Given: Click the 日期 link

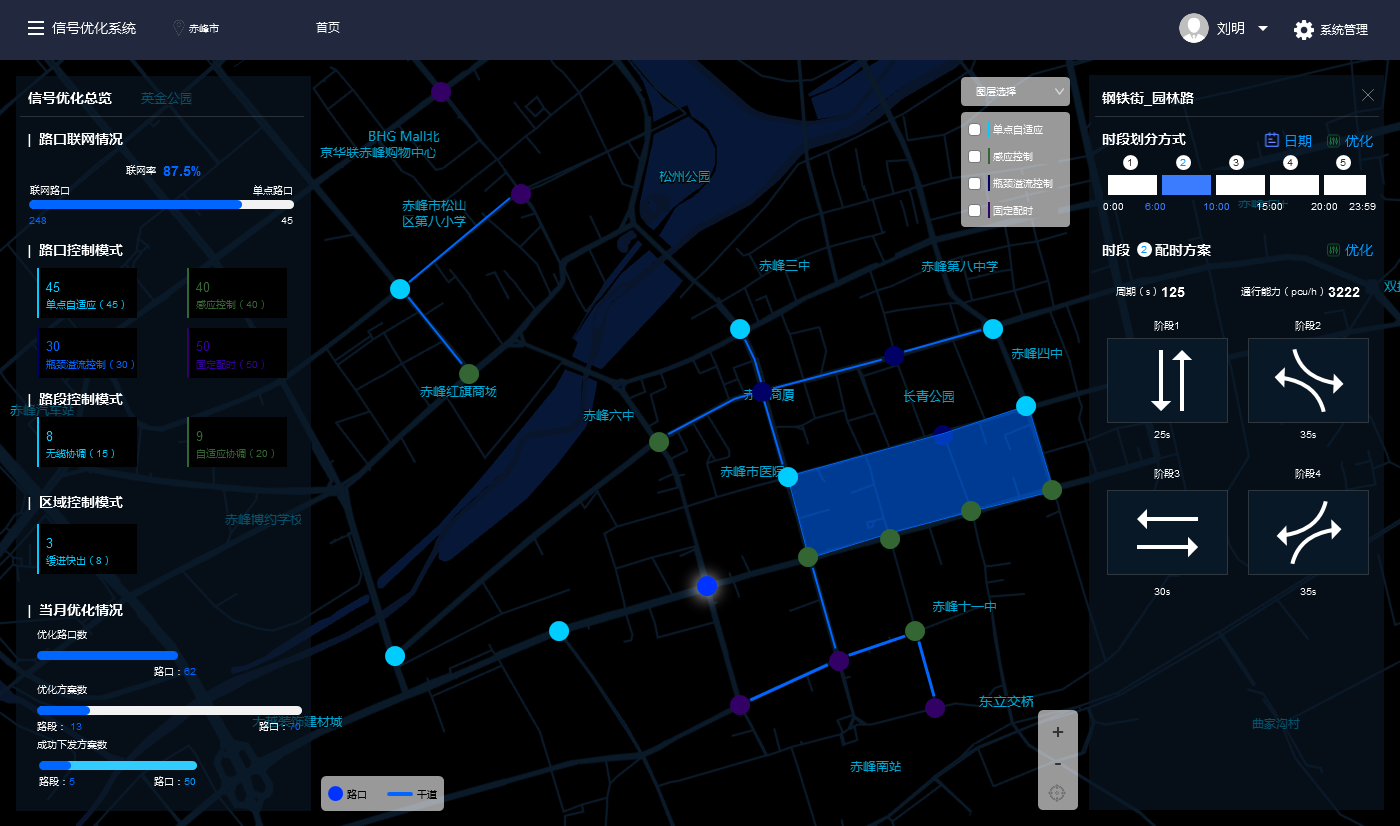Looking at the screenshot, I should tap(1298, 141).
